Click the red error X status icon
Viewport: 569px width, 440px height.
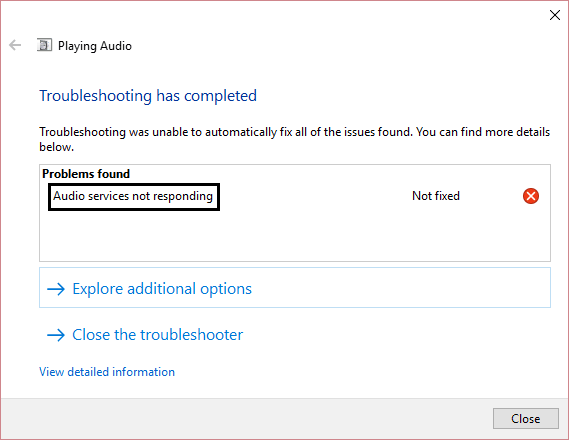pyautogui.click(x=531, y=196)
